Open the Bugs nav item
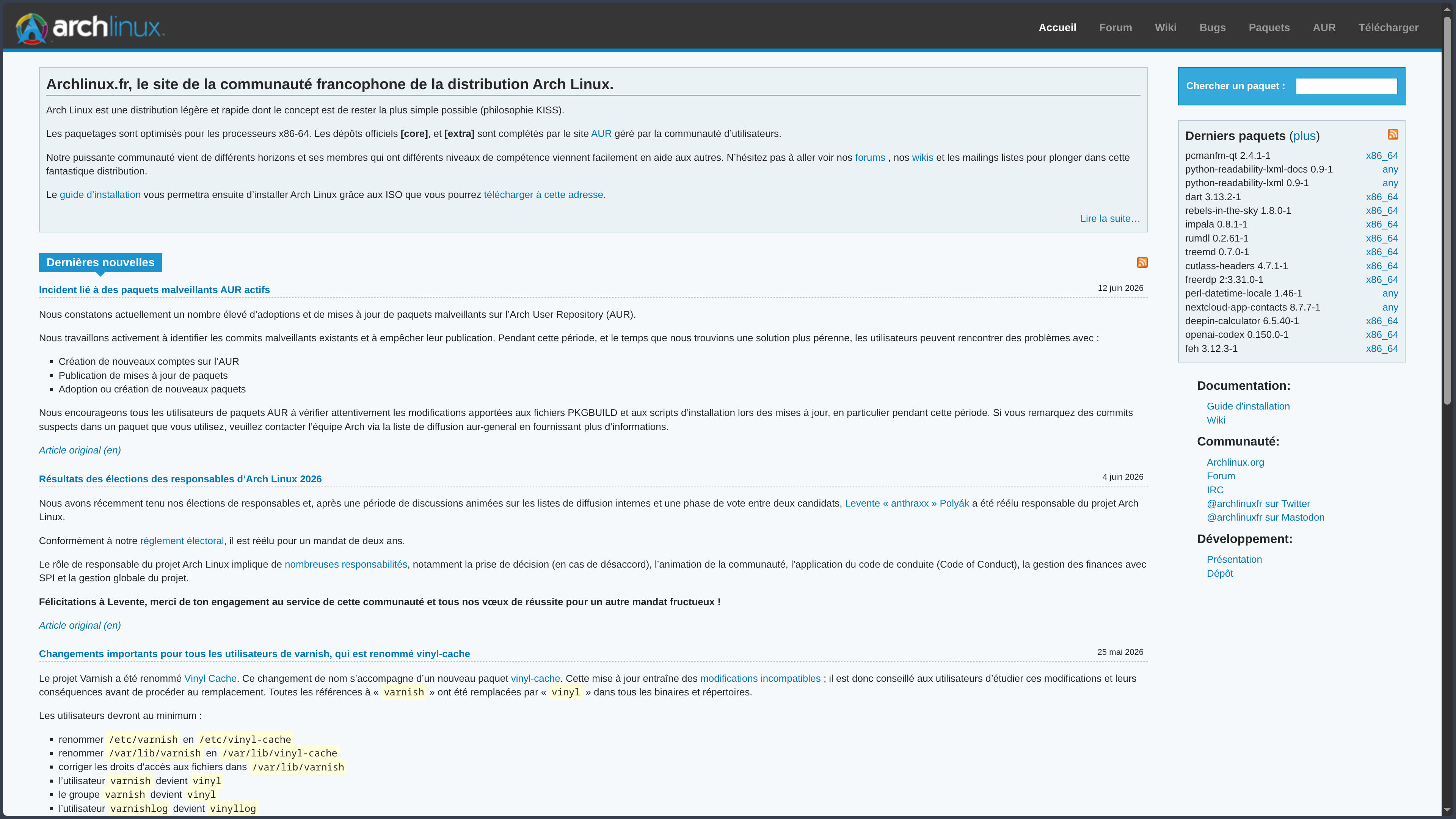This screenshot has height=819, width=1456. coord(1213,28)
